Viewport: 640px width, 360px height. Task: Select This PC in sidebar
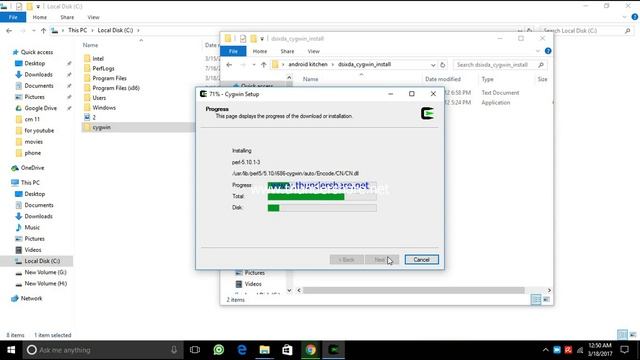point(30,182)
